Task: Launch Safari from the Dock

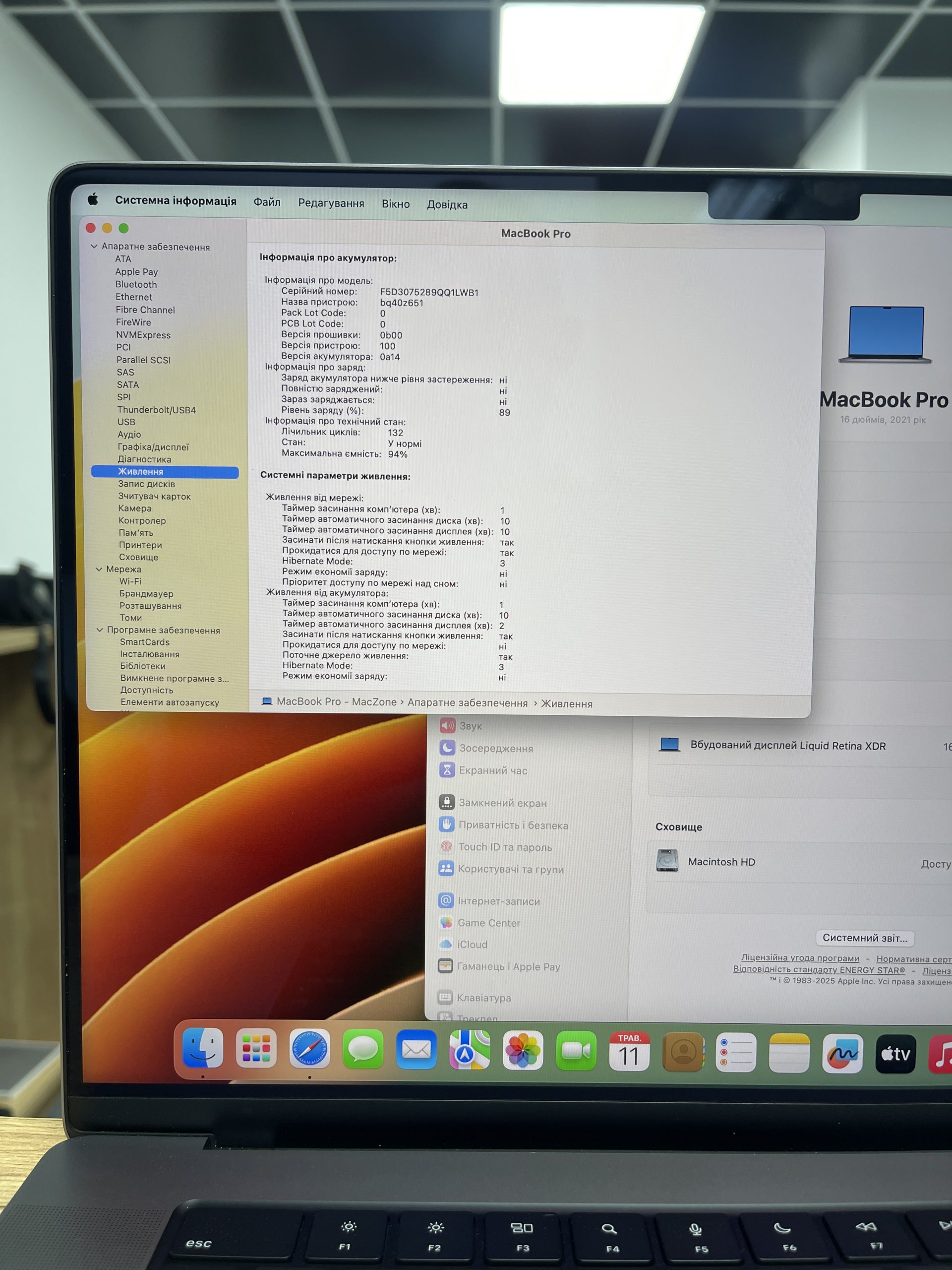Action: 309,1049
